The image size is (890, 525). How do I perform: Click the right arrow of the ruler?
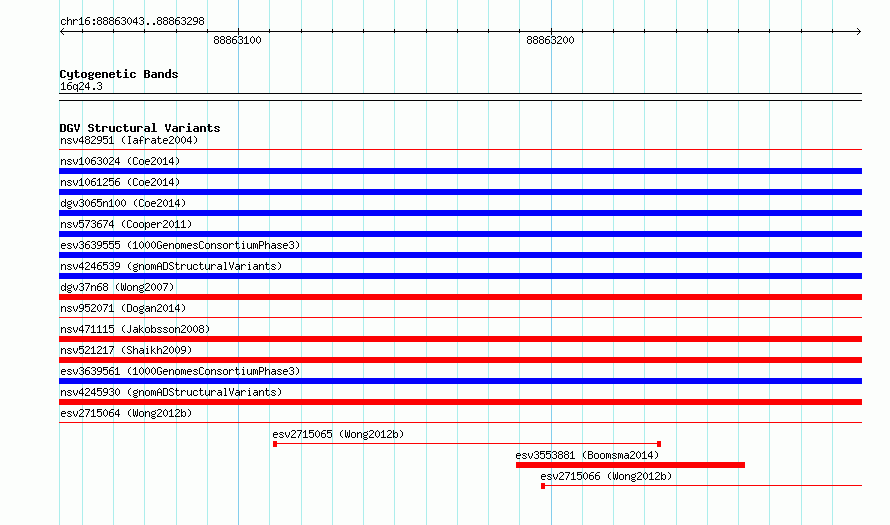click(859, 31)
